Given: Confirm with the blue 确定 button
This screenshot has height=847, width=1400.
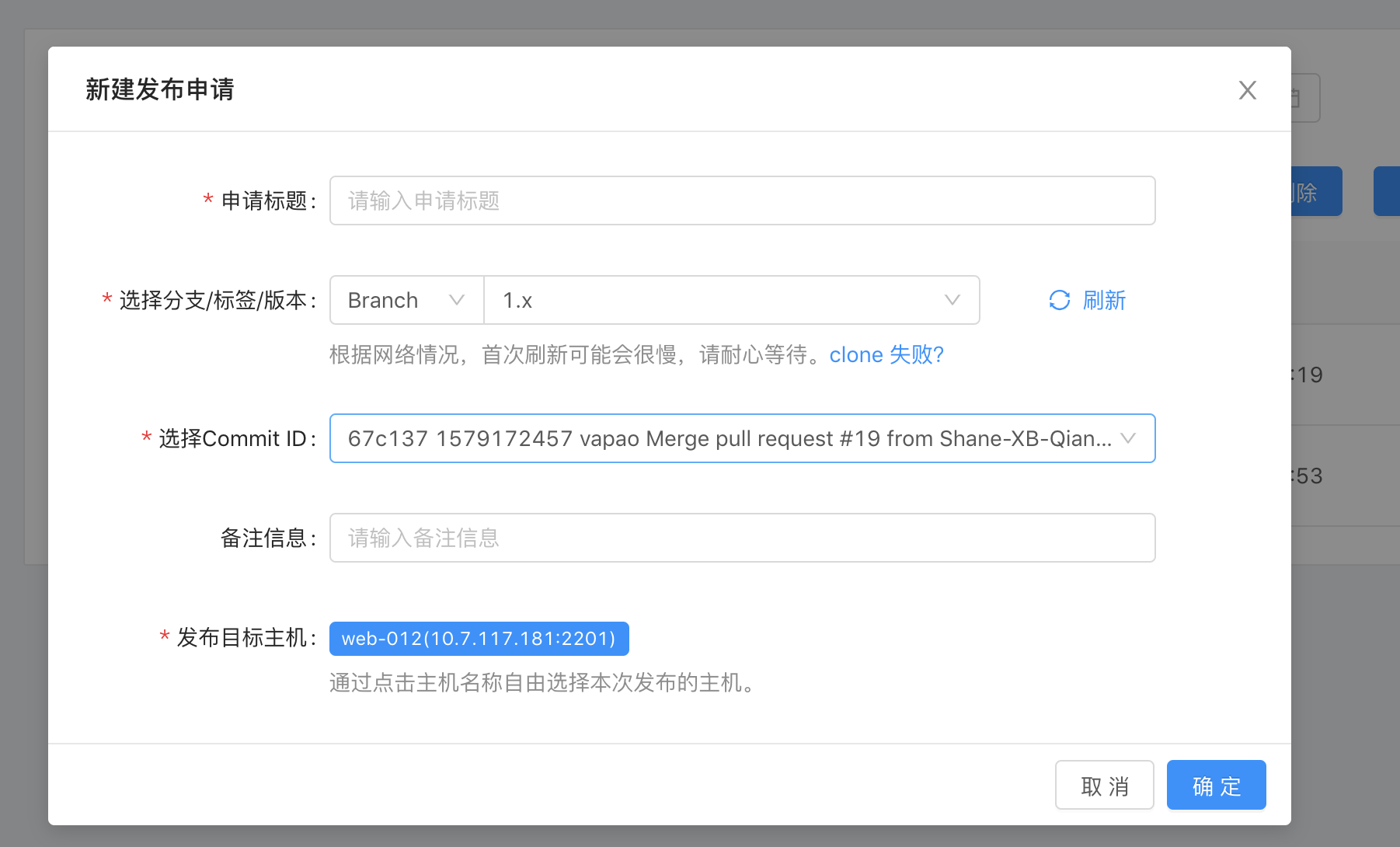Looking at the screenshot, I should (1216, 785).
